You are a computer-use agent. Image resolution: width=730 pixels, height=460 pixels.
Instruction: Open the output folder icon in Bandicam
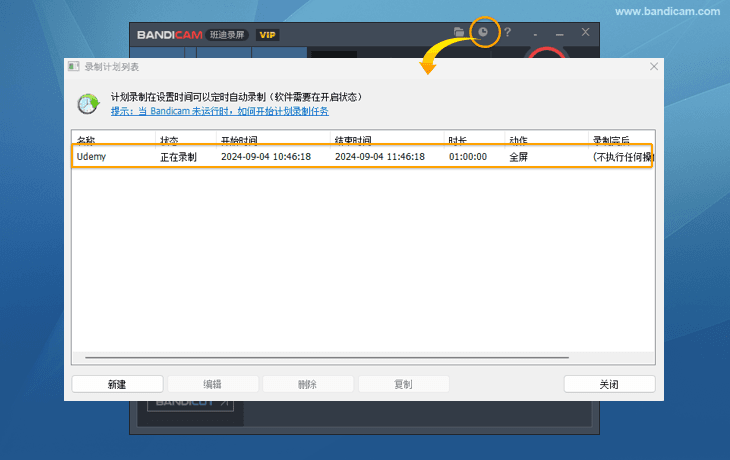tap(459, 32)
